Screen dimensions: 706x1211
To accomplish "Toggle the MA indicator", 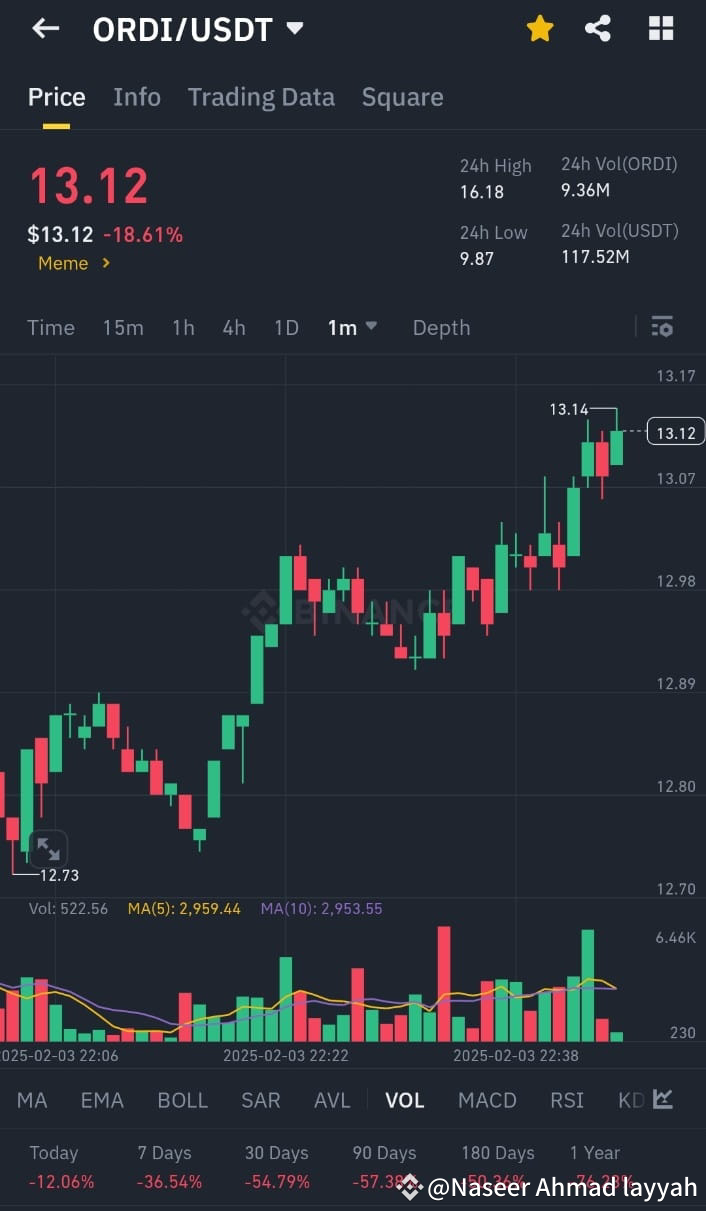I will [x=32, y=1100].
